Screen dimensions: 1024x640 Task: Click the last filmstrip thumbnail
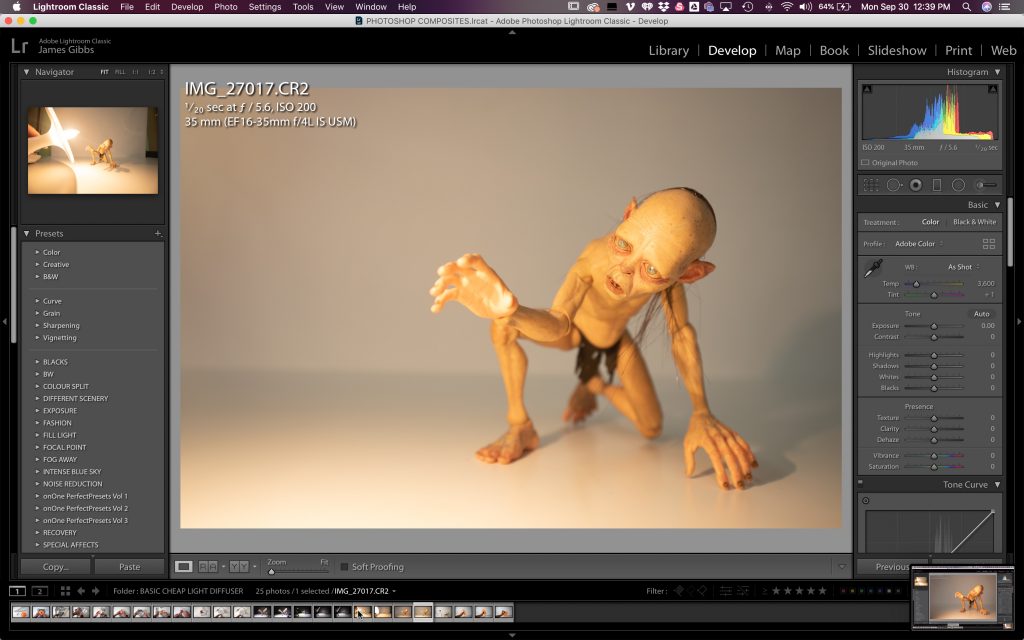click(x=503, y=612)
